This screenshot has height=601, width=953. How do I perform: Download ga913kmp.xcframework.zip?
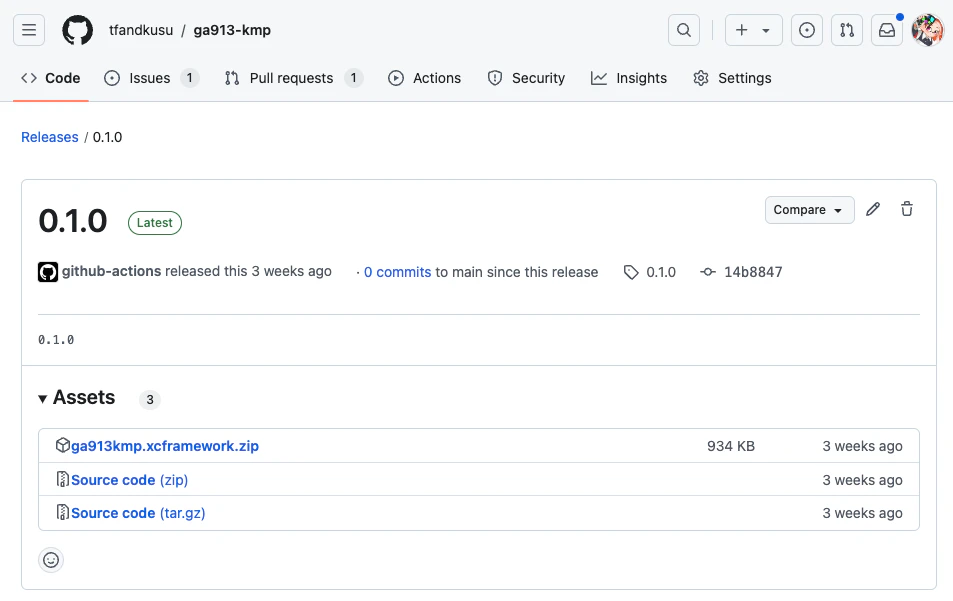[x=165, y=445]
